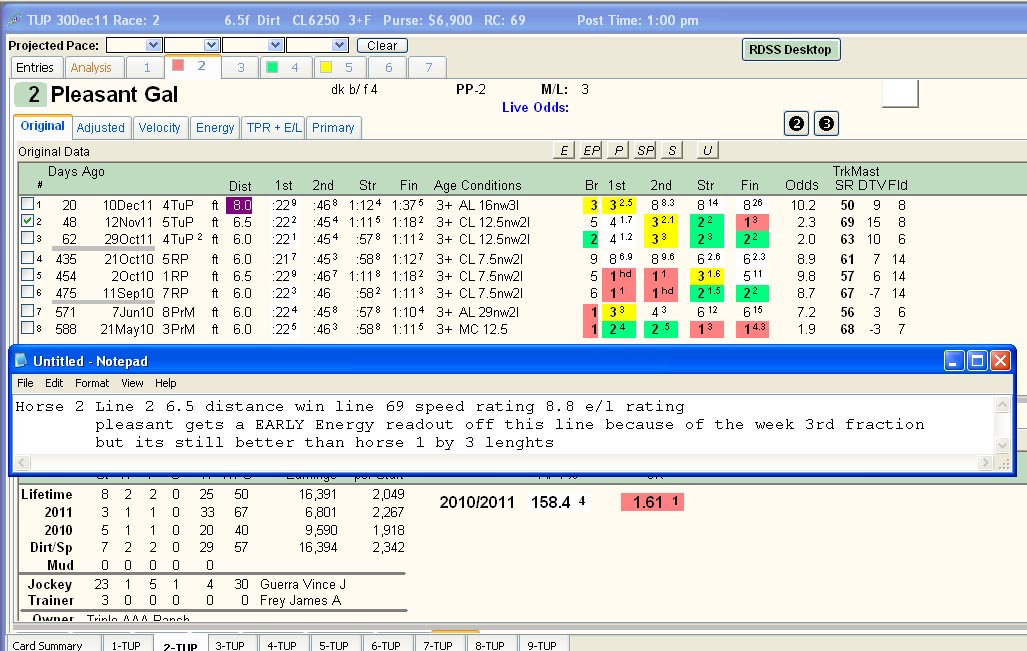
Task: Go to race 4-TUP tab
Action: click(x=282, y=644)
